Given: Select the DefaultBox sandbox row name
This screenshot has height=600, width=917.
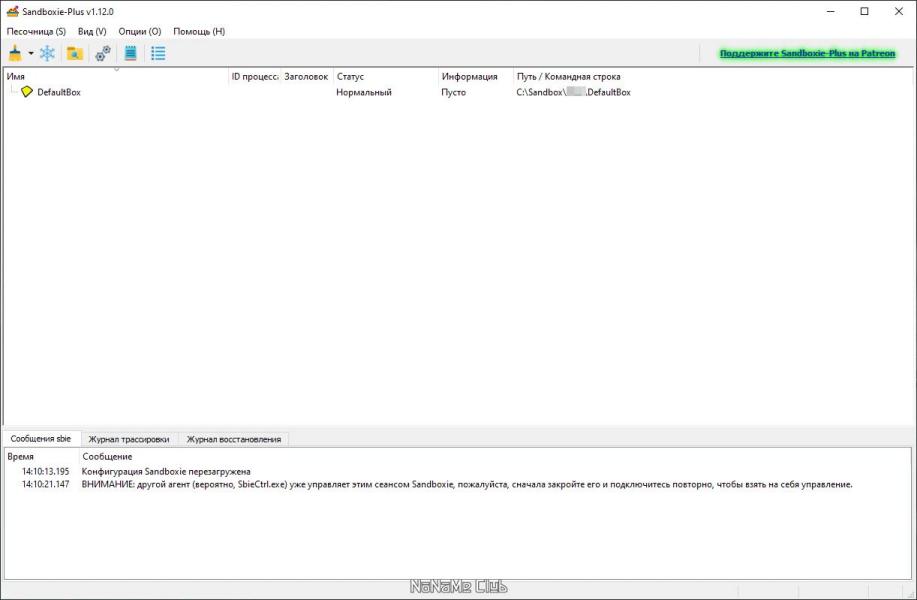Looking at the screenshot, I should [59, 92].
